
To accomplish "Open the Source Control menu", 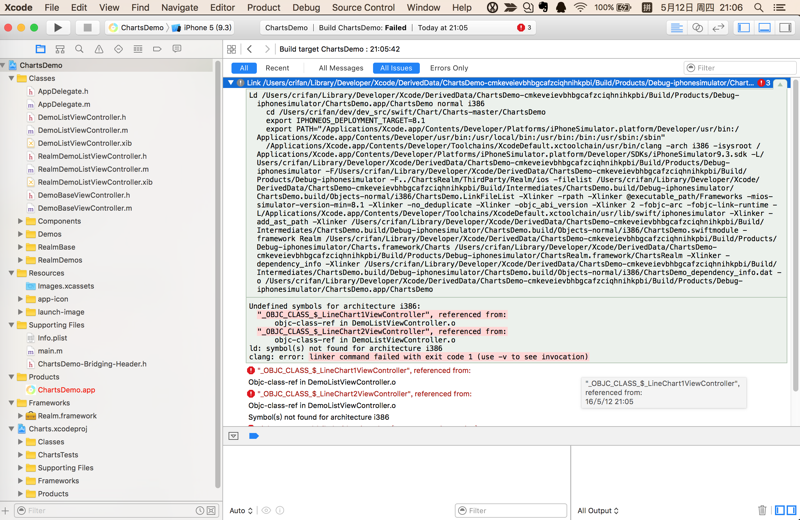I will [x=363, y=8].
